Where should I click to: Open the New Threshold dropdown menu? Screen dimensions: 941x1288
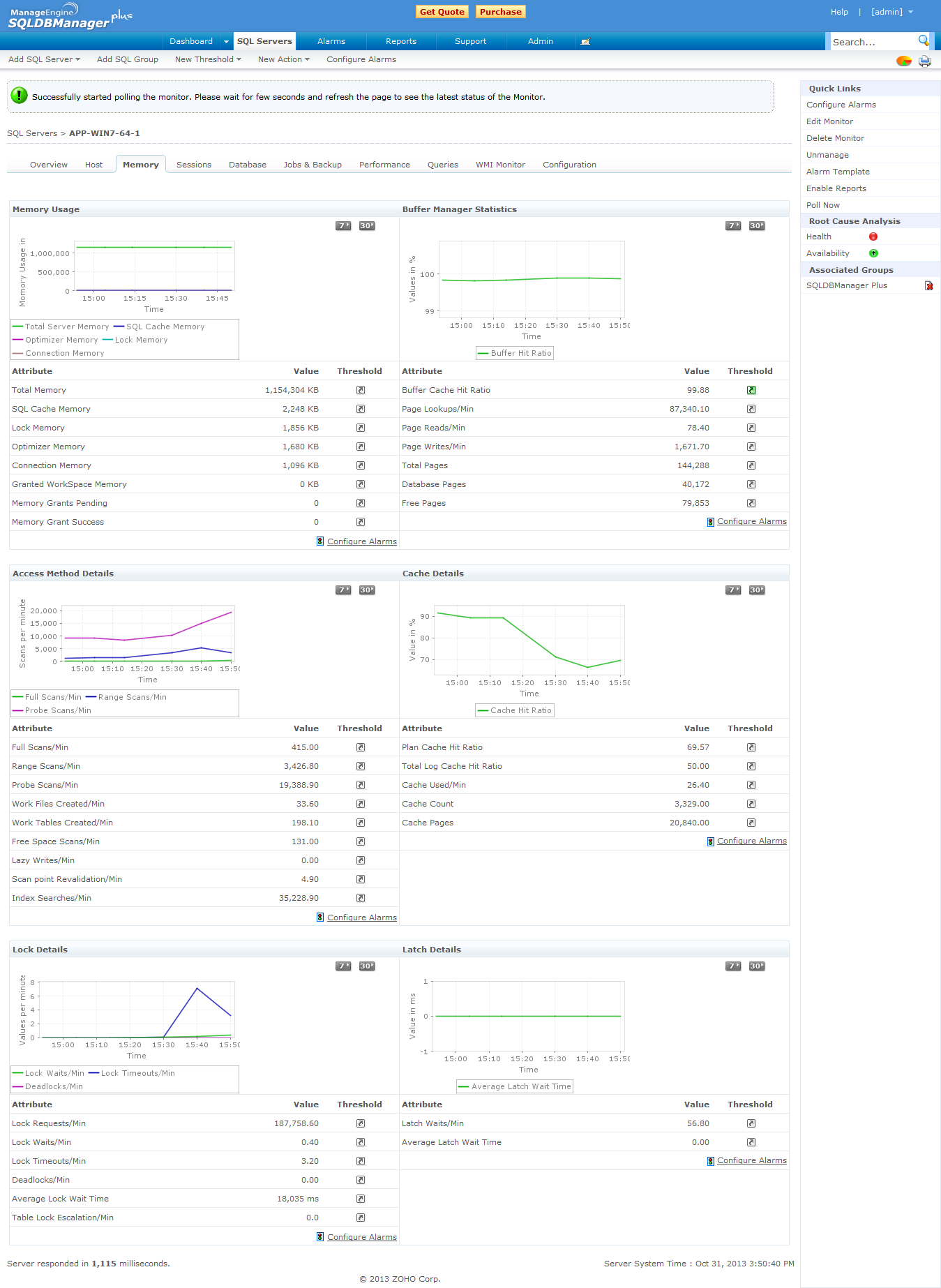click(207, 59)
